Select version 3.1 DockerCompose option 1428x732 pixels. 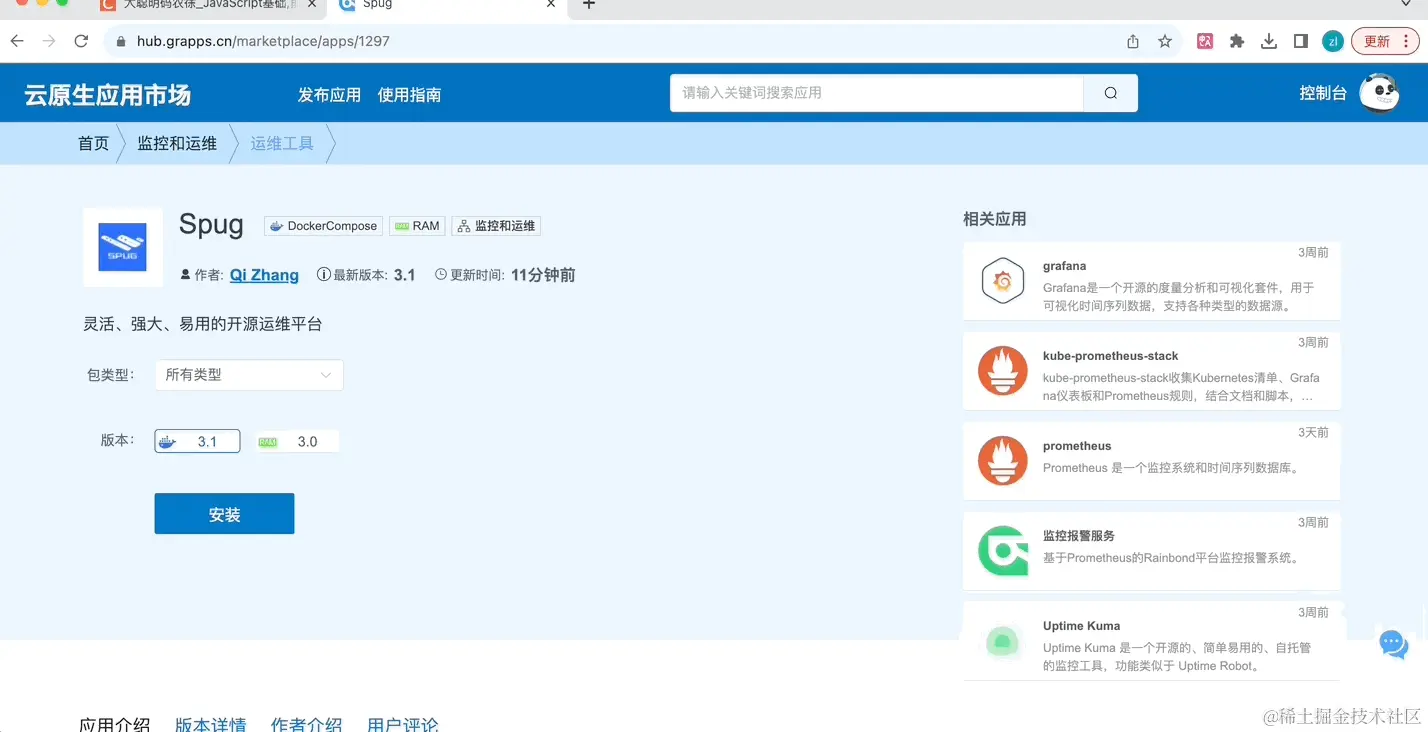point(197,441)
